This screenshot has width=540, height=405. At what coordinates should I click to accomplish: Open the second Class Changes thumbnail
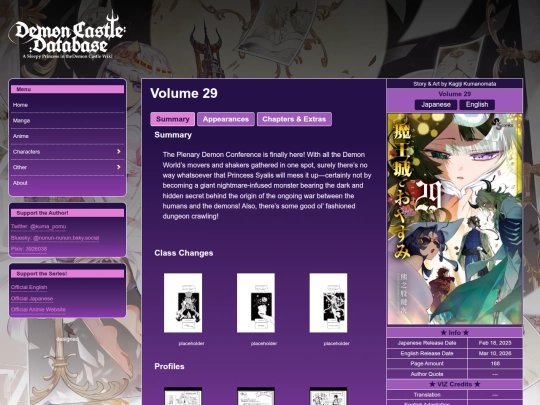(256, 303)
